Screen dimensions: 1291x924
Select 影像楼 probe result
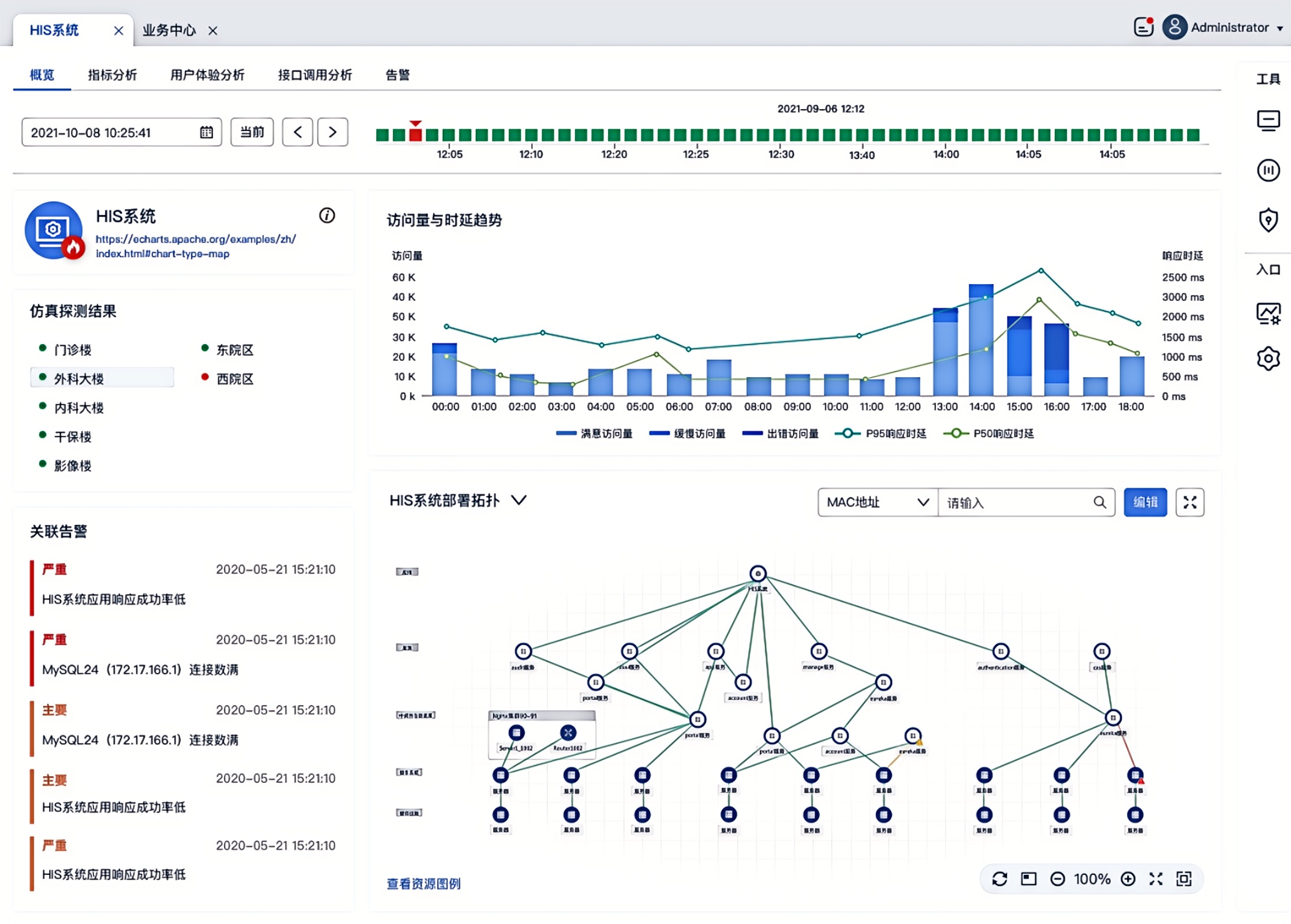(72, 465)
